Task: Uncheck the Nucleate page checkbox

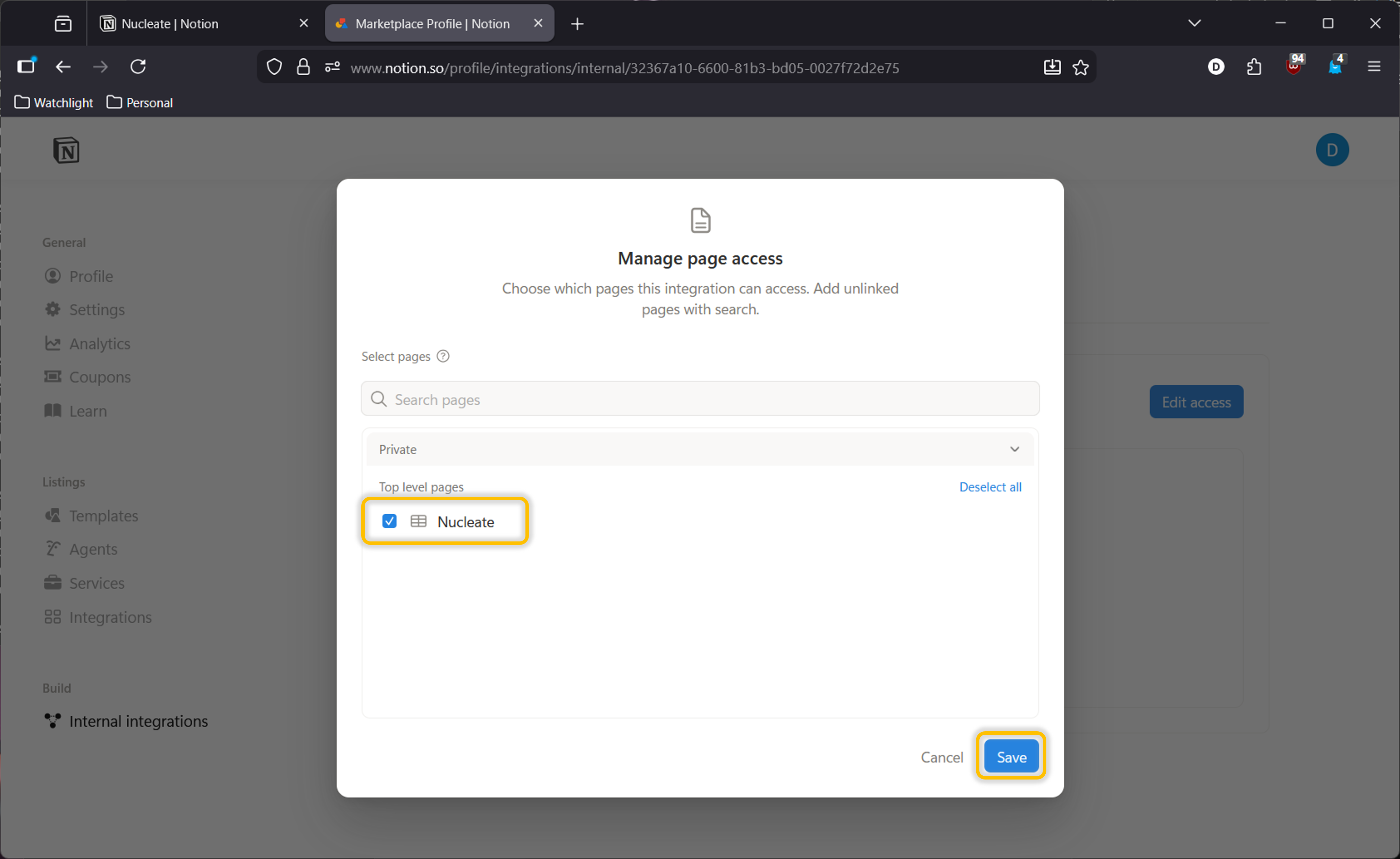Action: click(x=389, y=522)
